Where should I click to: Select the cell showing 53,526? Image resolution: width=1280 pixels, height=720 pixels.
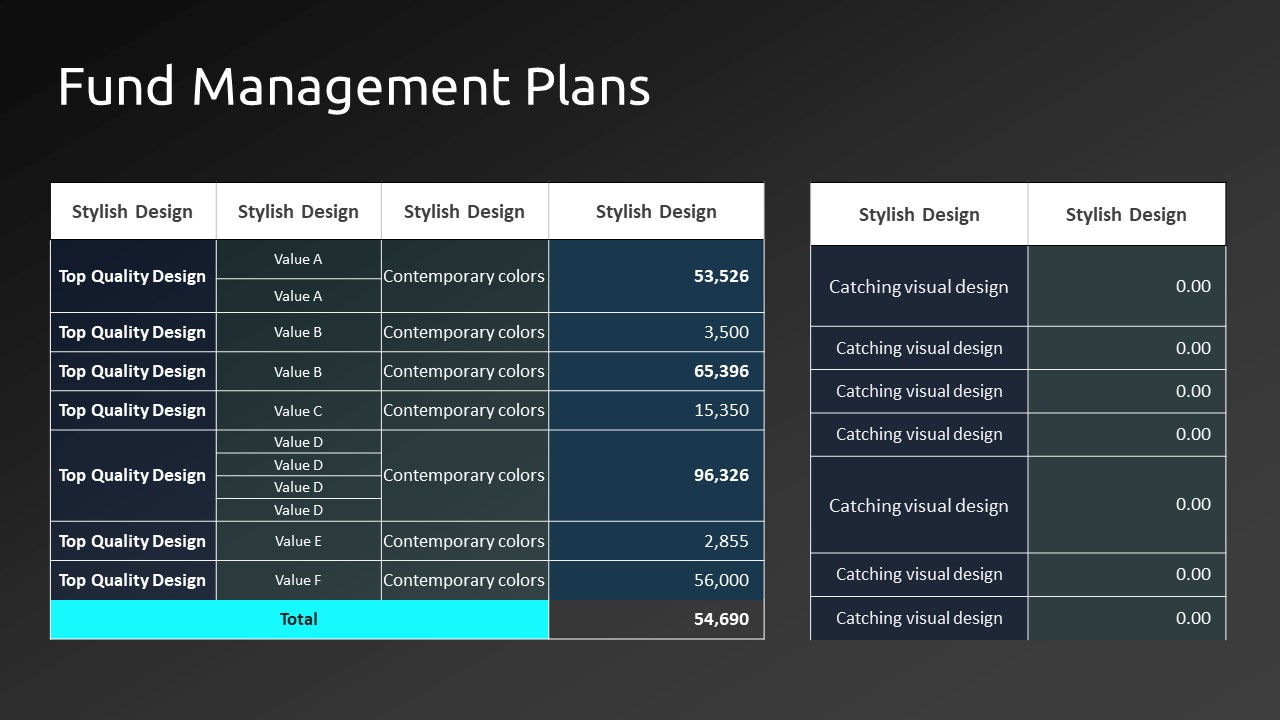(x=656, y=276)
